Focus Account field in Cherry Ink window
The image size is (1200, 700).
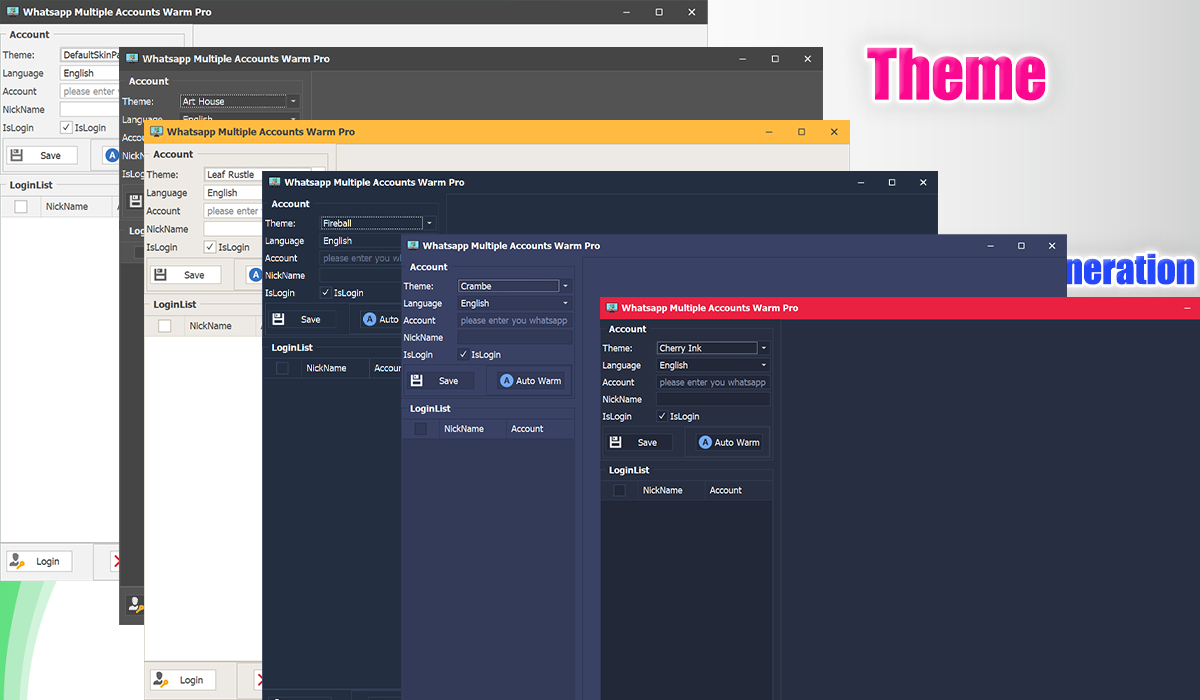[713, 382]
